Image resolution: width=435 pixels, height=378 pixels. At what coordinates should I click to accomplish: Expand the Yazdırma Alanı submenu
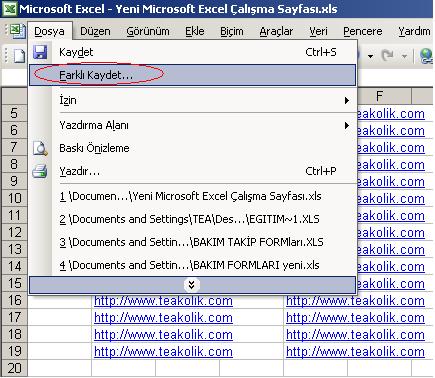click(193, 125)
